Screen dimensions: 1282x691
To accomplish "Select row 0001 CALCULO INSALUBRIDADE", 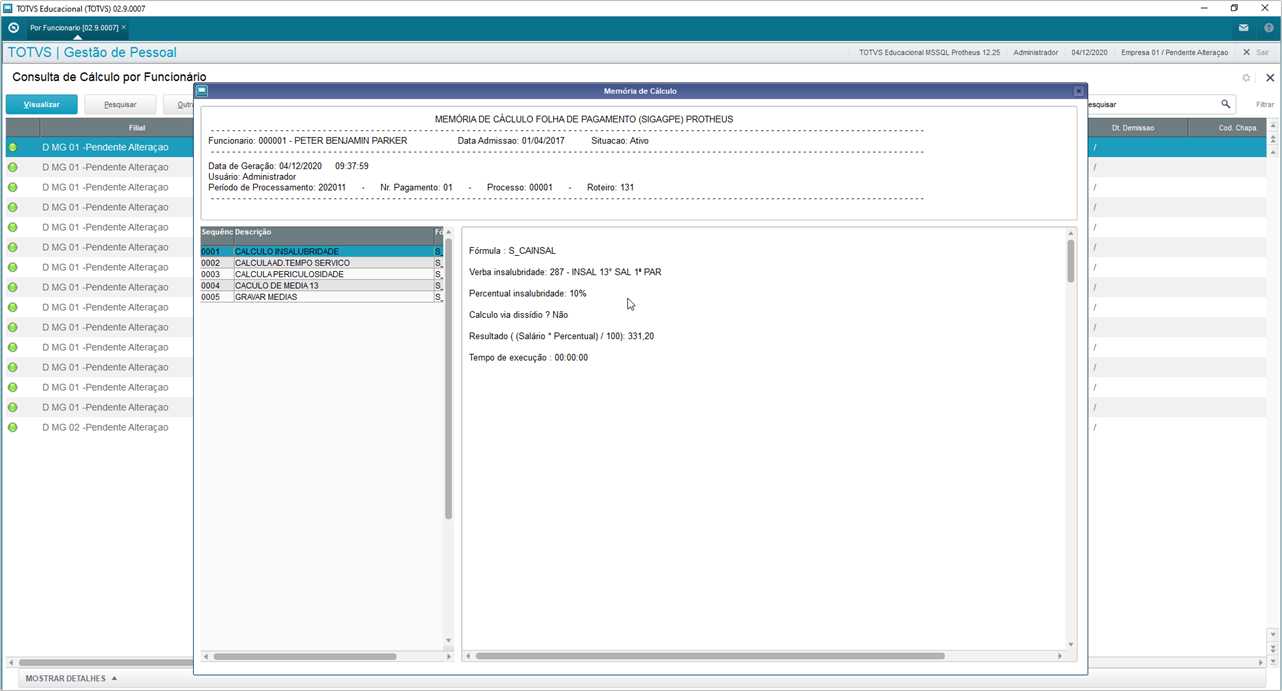I will 321,251.
